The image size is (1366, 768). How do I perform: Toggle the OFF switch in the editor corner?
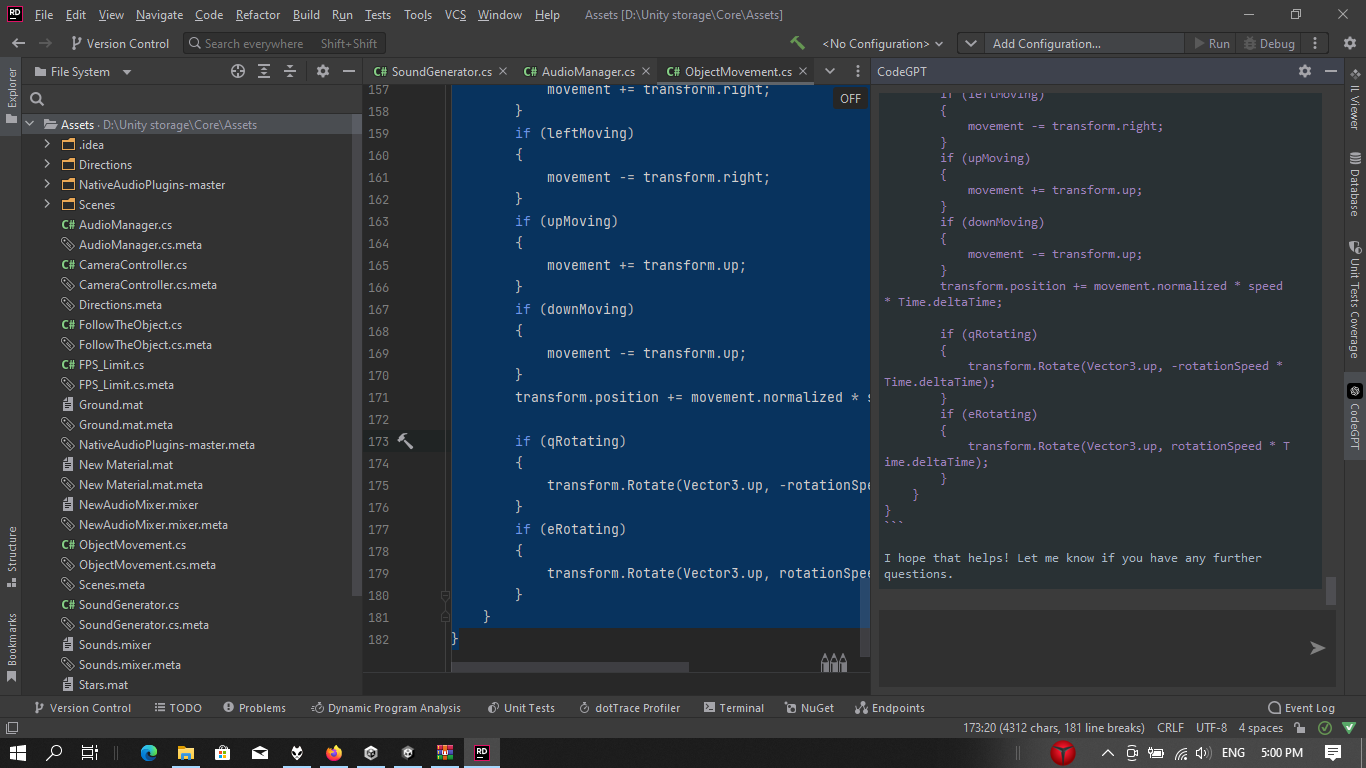click(850, 98)
